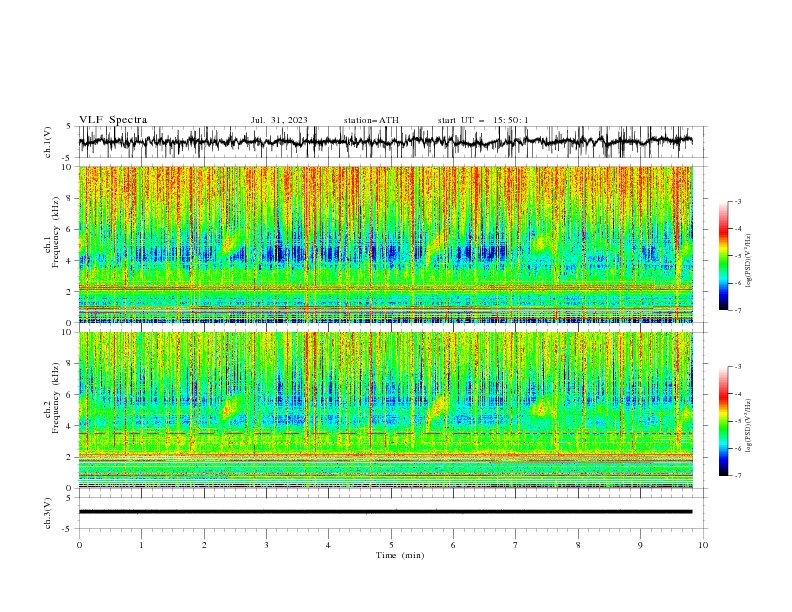Click the date text "Jul. 31, 2023"
Image resolution: width=792 pixels, height=612 pixels.
(x=279, y=120)
